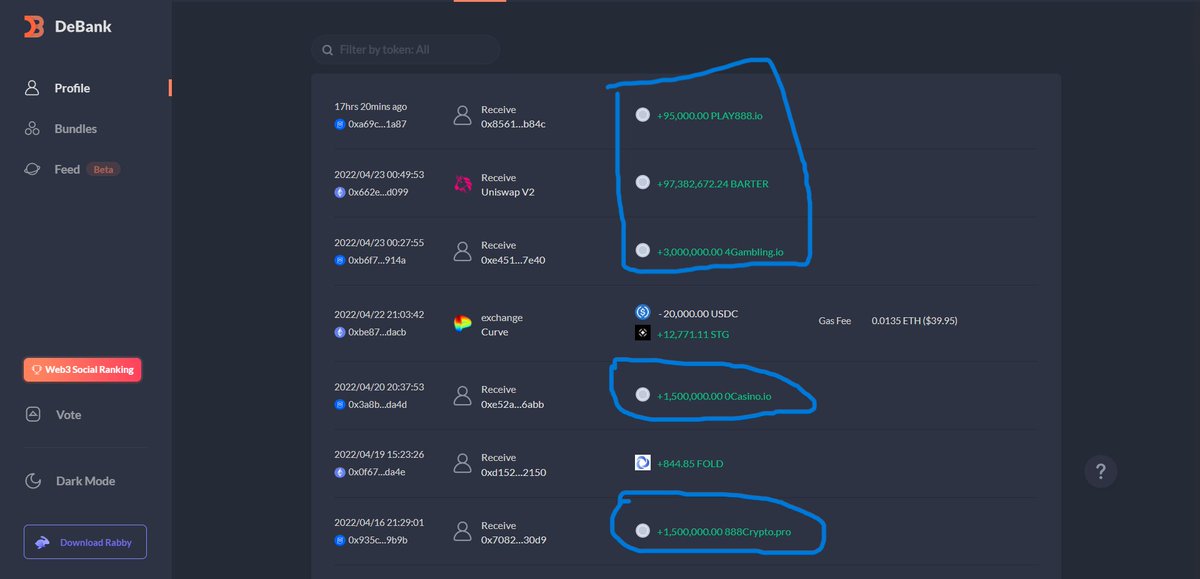Click the Beta badge next to Feed

[104, 170]
